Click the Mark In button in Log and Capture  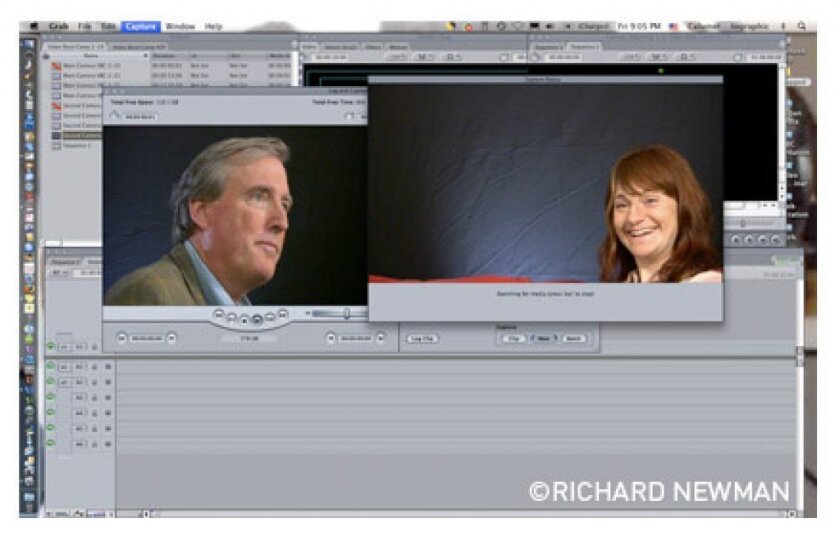point(121,338)
